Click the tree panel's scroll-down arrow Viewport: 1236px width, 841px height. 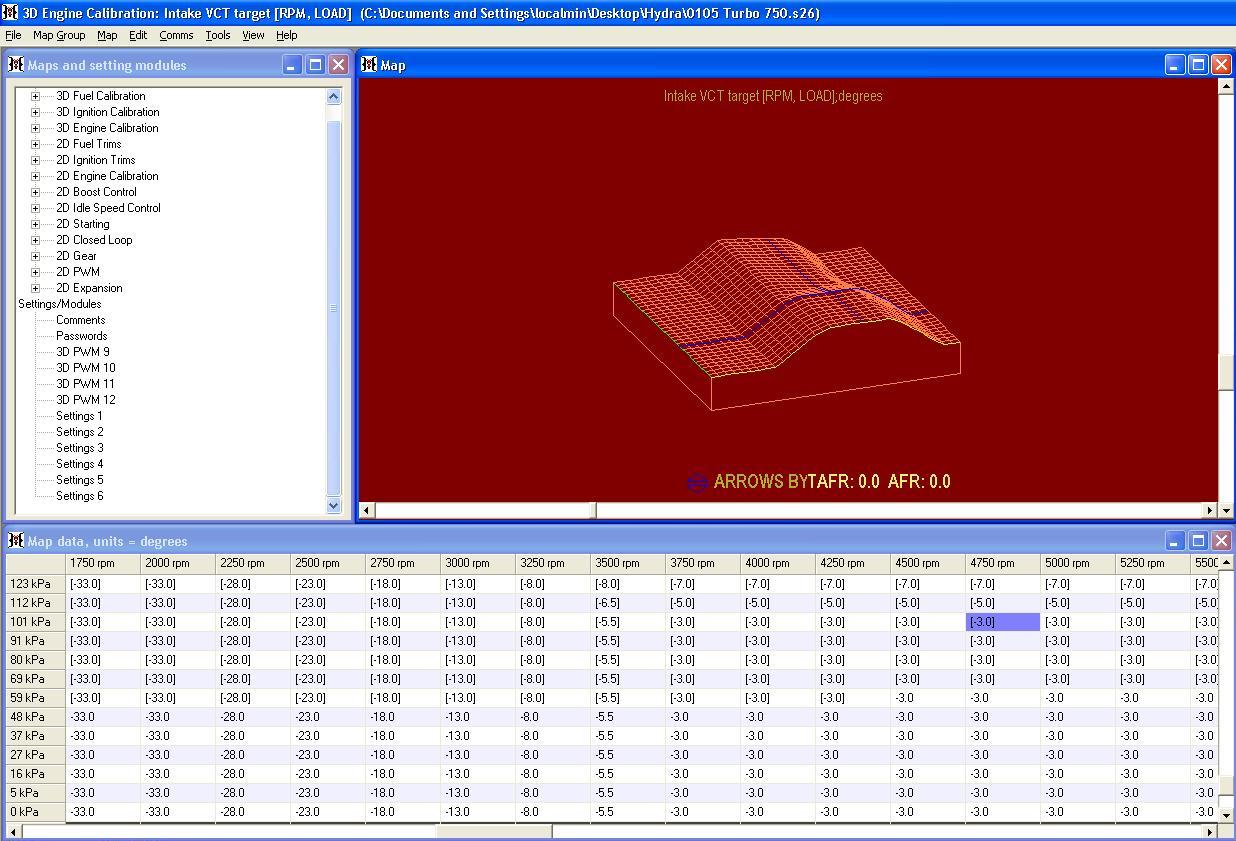pyautogui.click(x=333, y=506)
